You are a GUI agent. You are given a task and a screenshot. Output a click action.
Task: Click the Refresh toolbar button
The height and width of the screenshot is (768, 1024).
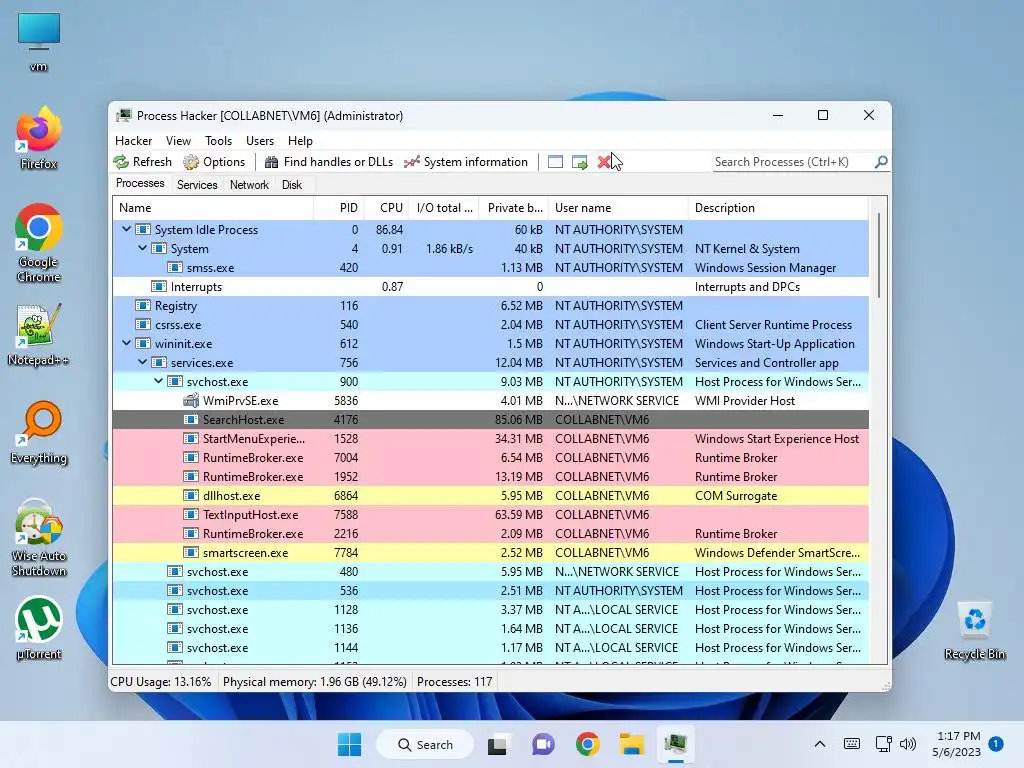pyautogui.click(x=142, y=162)
